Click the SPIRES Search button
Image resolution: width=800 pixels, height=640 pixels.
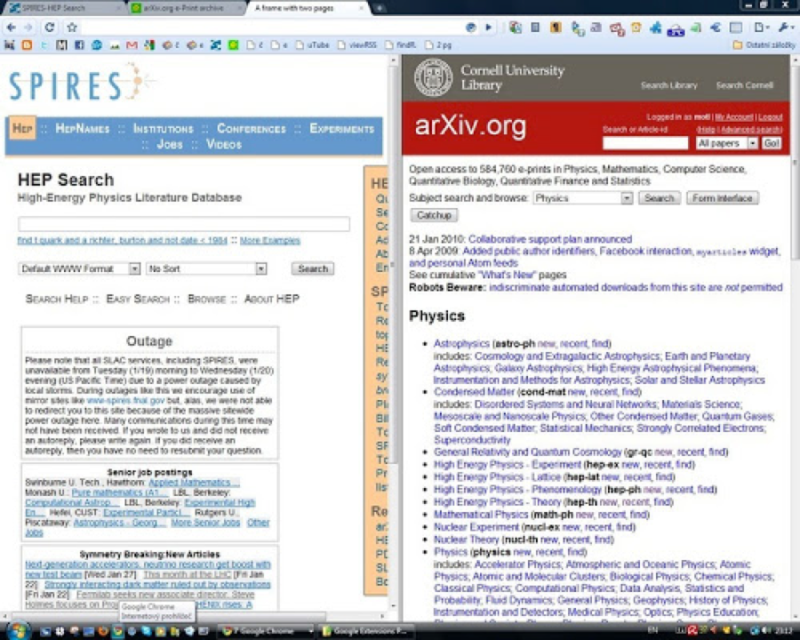coord(313,268)
